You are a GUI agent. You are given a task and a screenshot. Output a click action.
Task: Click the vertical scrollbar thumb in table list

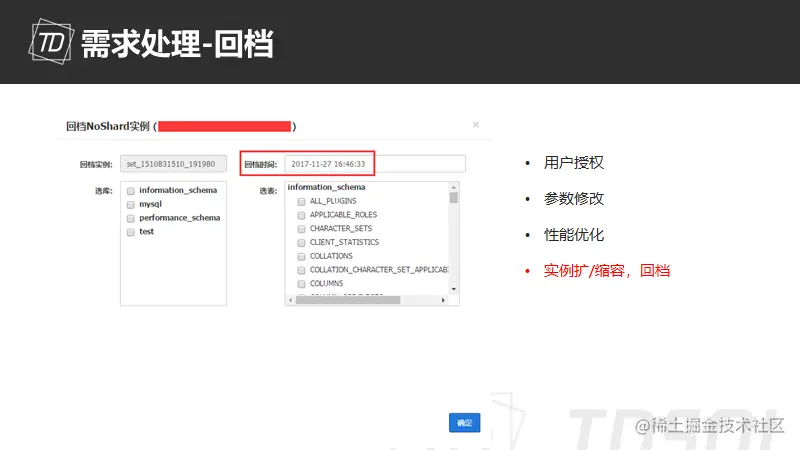(454, 197)
